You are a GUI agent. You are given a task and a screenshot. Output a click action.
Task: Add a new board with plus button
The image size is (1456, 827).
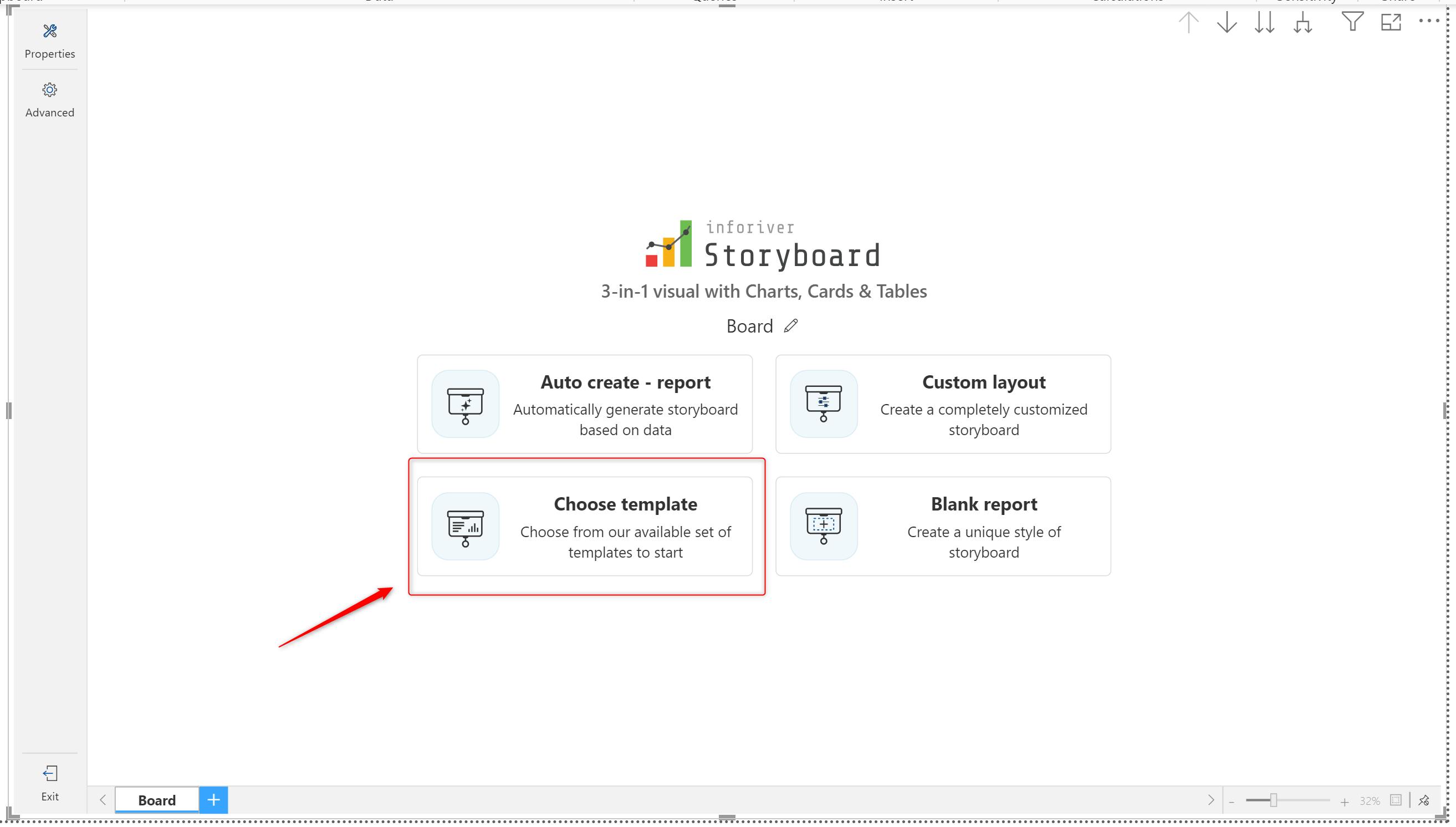(x=213, y=800)
